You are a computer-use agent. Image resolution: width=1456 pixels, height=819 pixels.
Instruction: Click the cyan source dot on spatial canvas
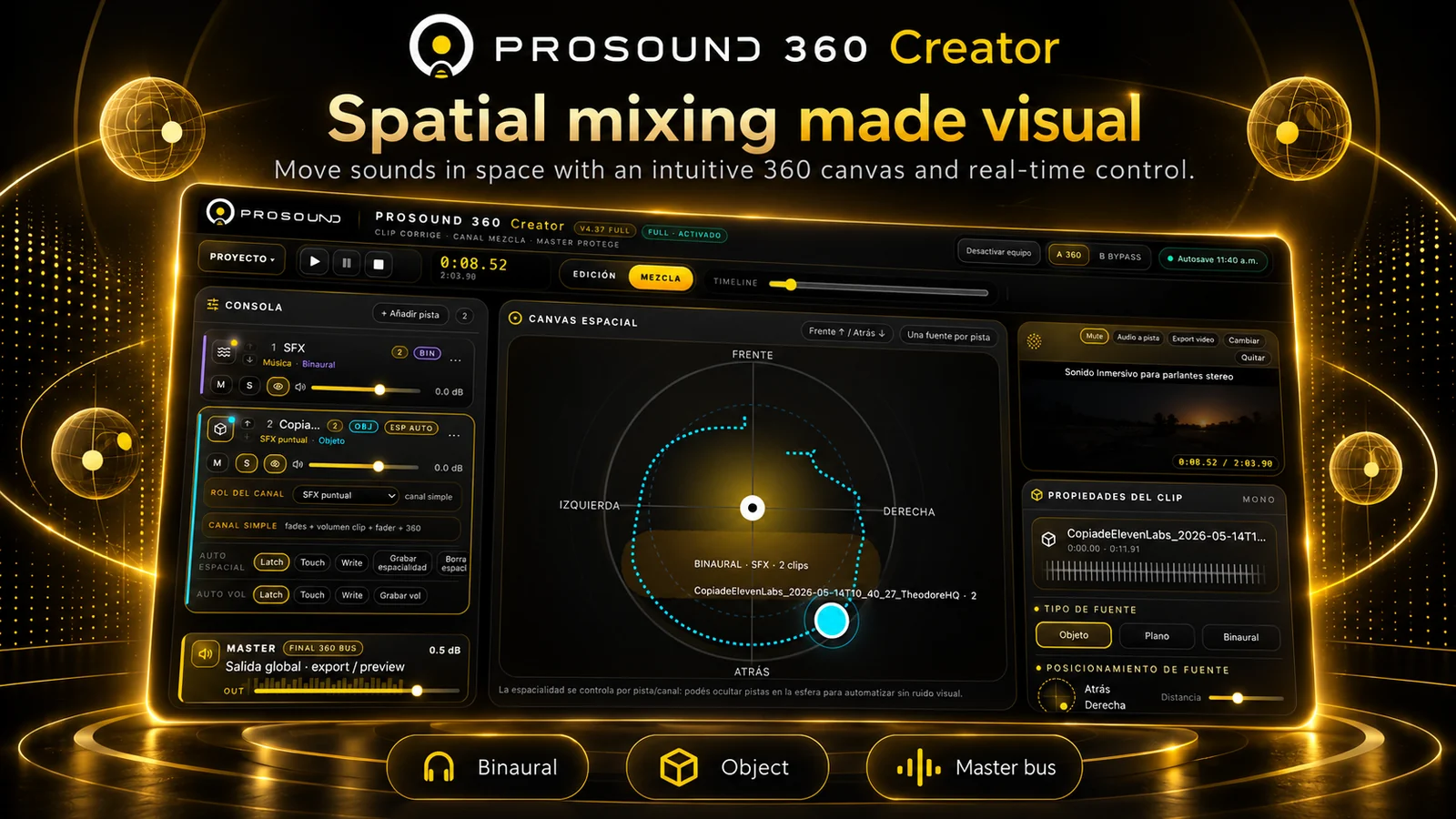pyautogui.click(x=831, y=621)
